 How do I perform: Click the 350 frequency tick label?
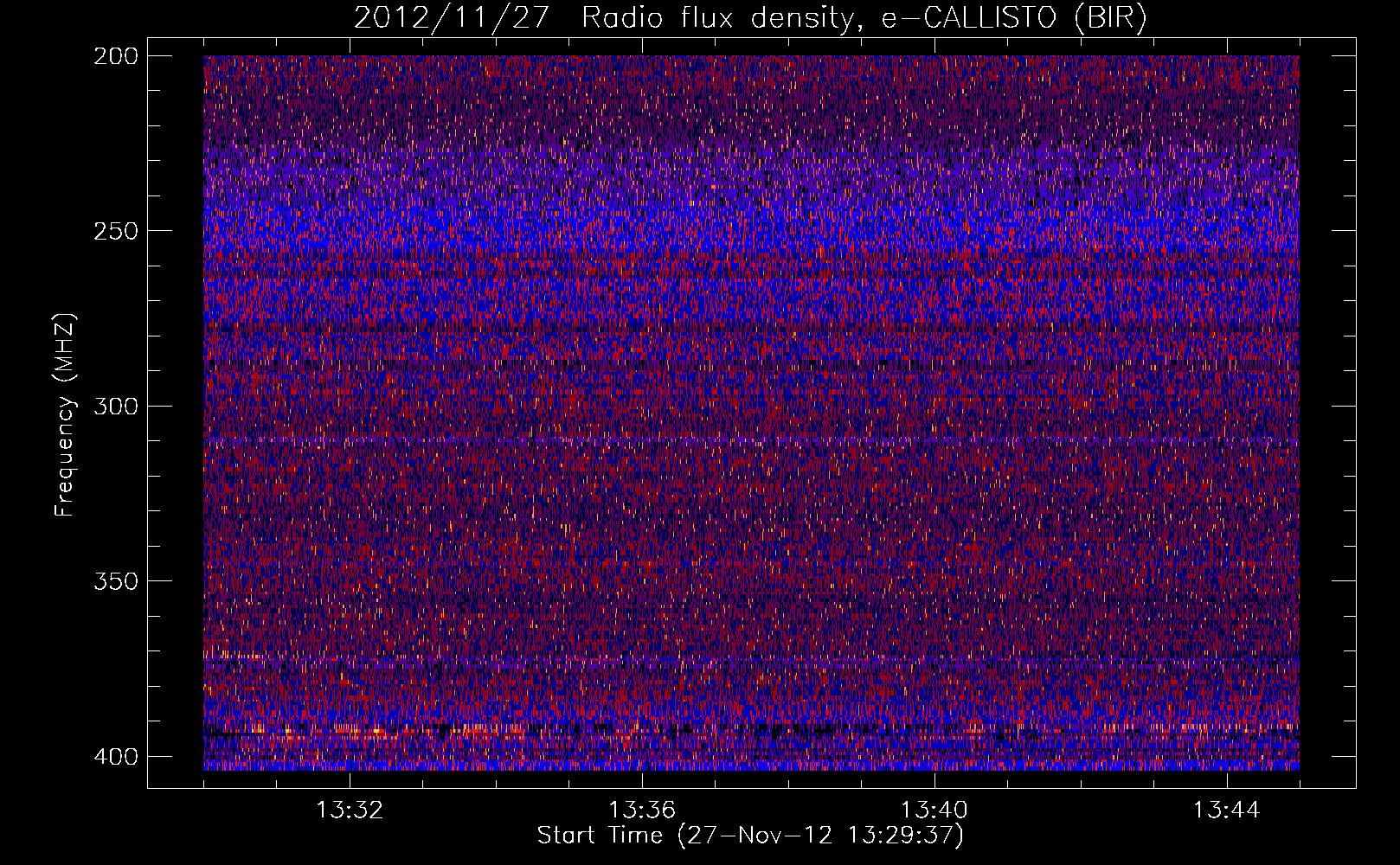click(x=116, y=581)
